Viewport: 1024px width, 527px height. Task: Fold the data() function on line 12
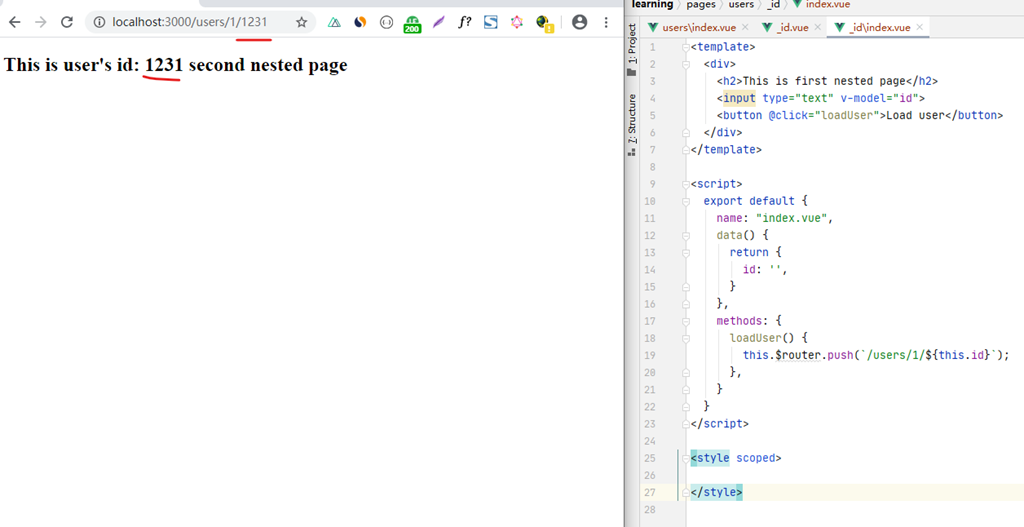coord(686,235)
